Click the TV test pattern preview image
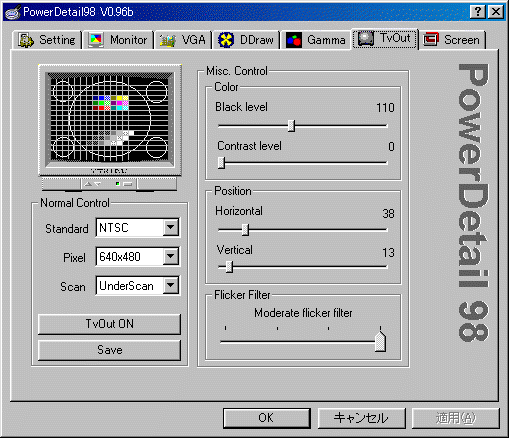The width and height of the screenshot is (509, 438). pyautogui.click(x=110, y=120)
